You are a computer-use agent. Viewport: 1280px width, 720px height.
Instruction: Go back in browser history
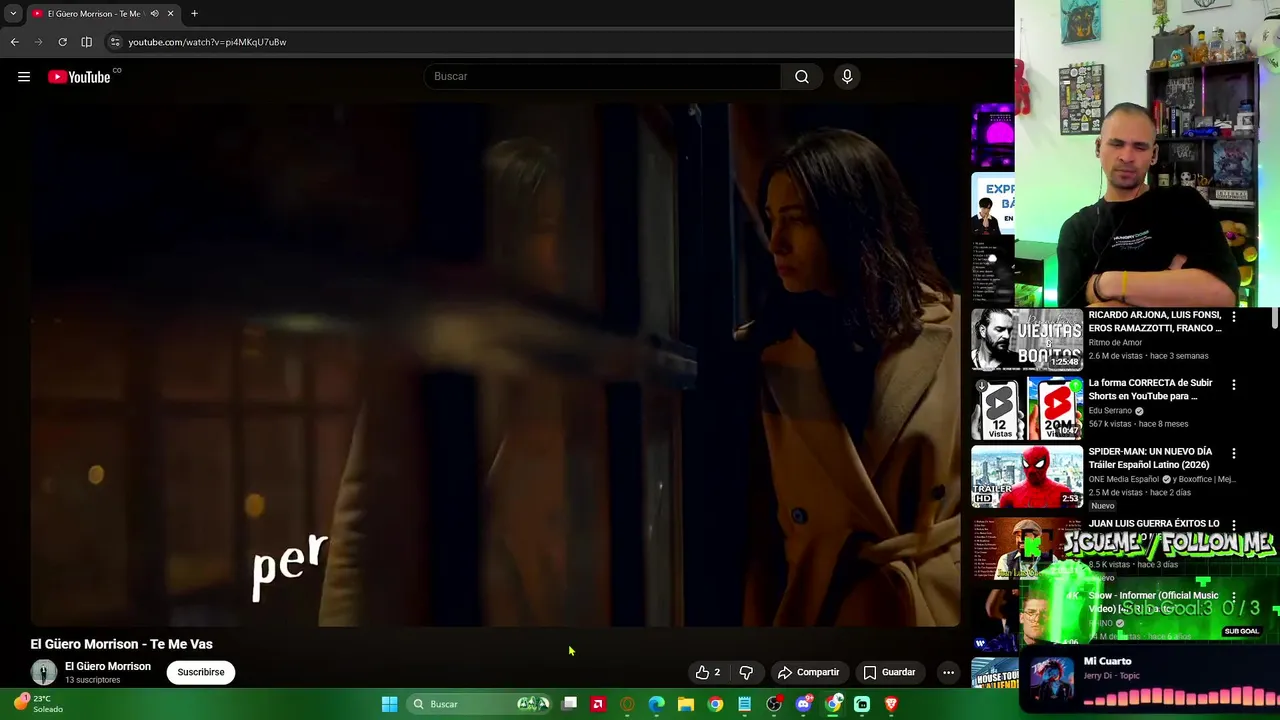pos(14,42)
